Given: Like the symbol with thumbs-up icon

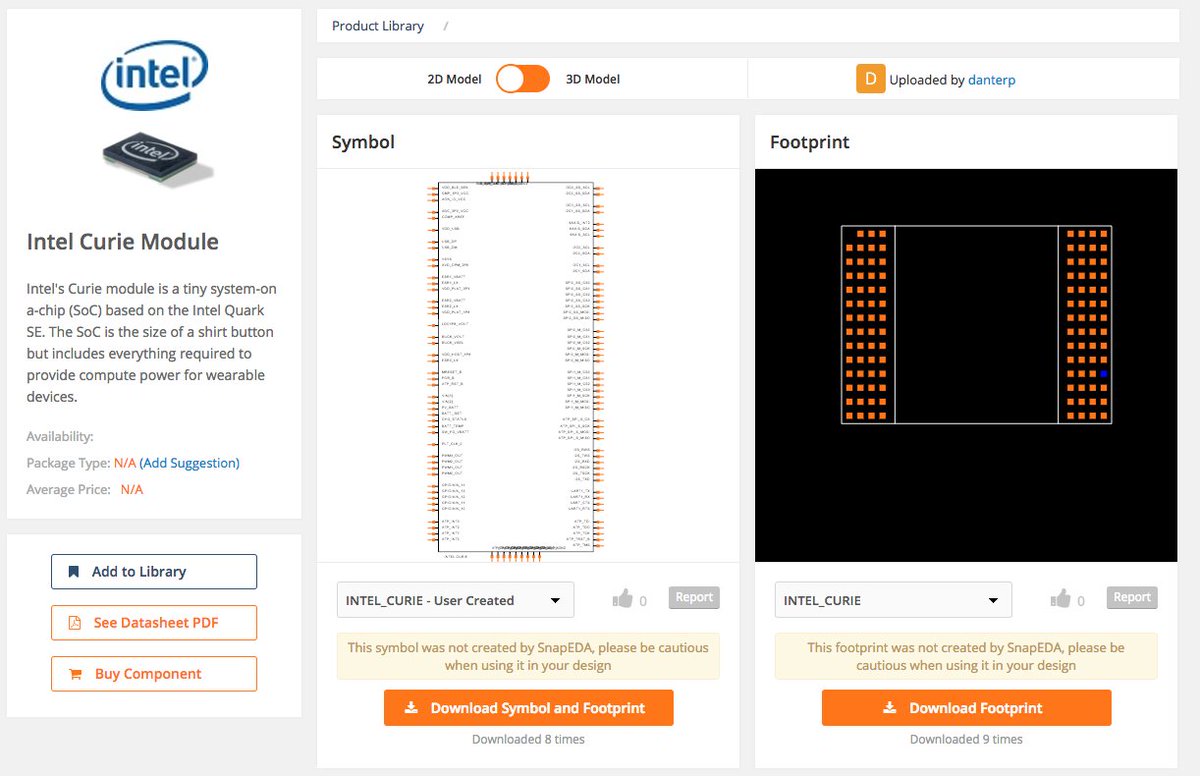Looking at the screenshot, I should click(624, 599).
